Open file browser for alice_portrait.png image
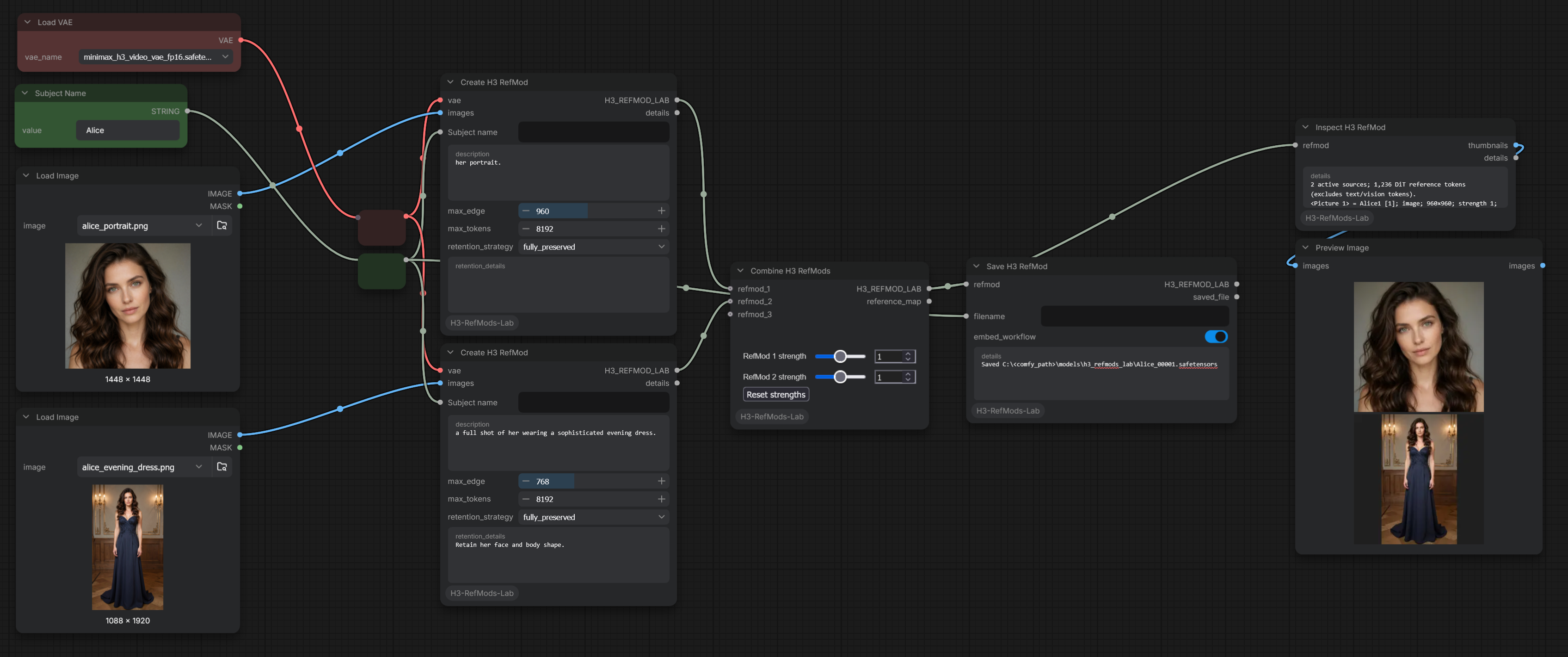 [221, 225]
